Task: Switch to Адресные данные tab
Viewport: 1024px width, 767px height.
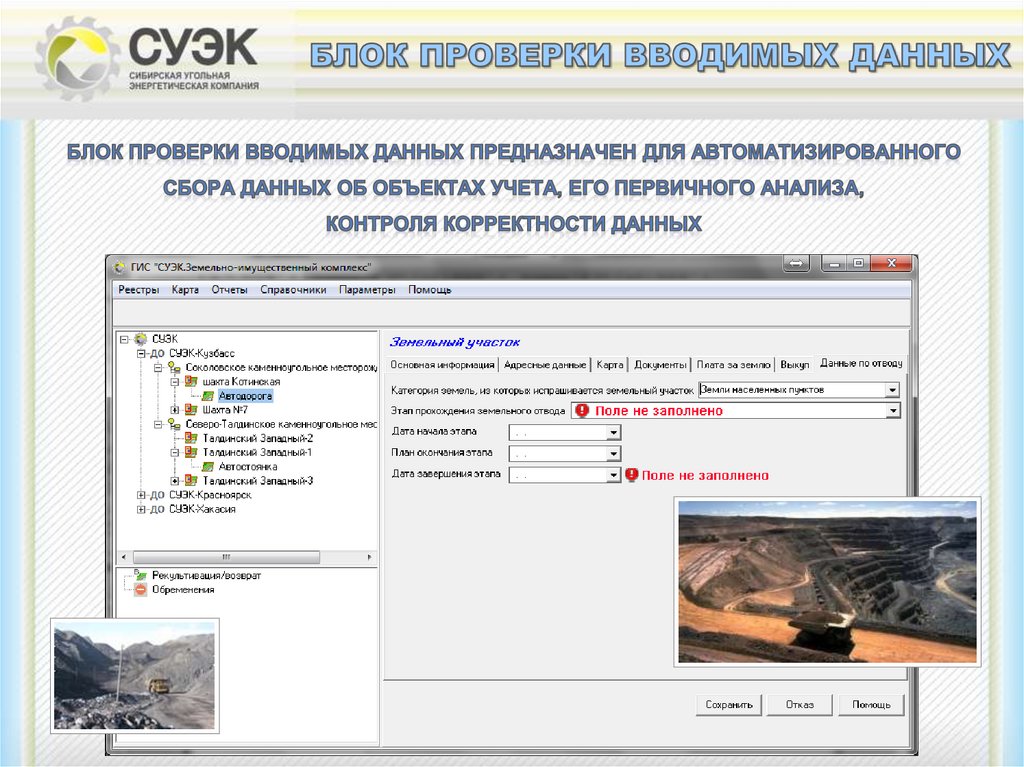Action: (545, 365)
